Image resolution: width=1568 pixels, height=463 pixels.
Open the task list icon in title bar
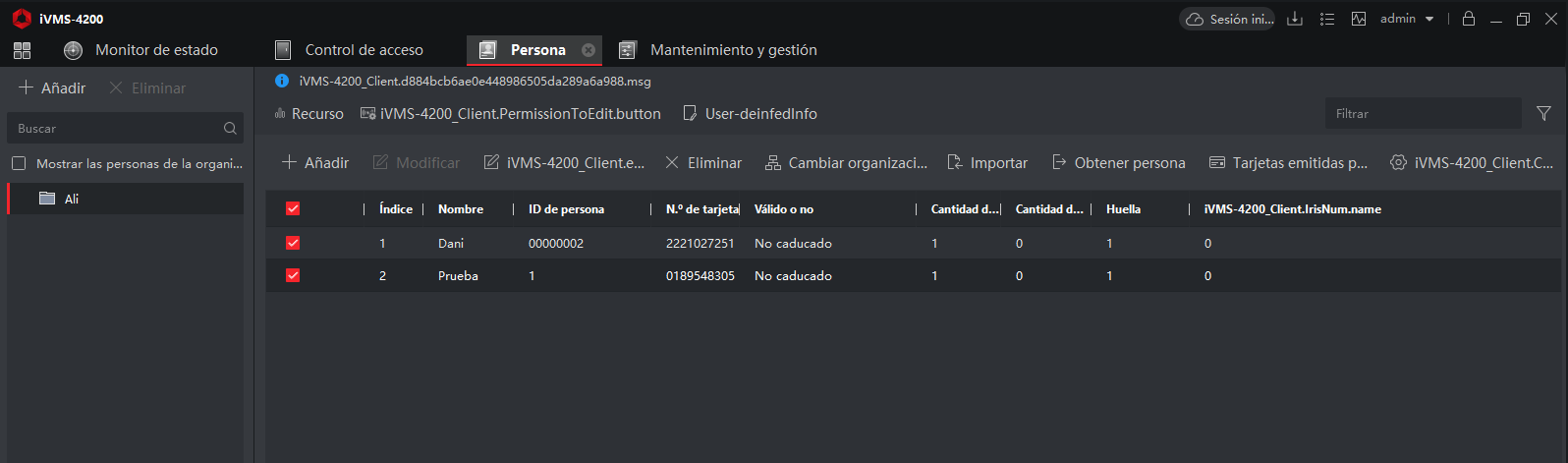1327,19
